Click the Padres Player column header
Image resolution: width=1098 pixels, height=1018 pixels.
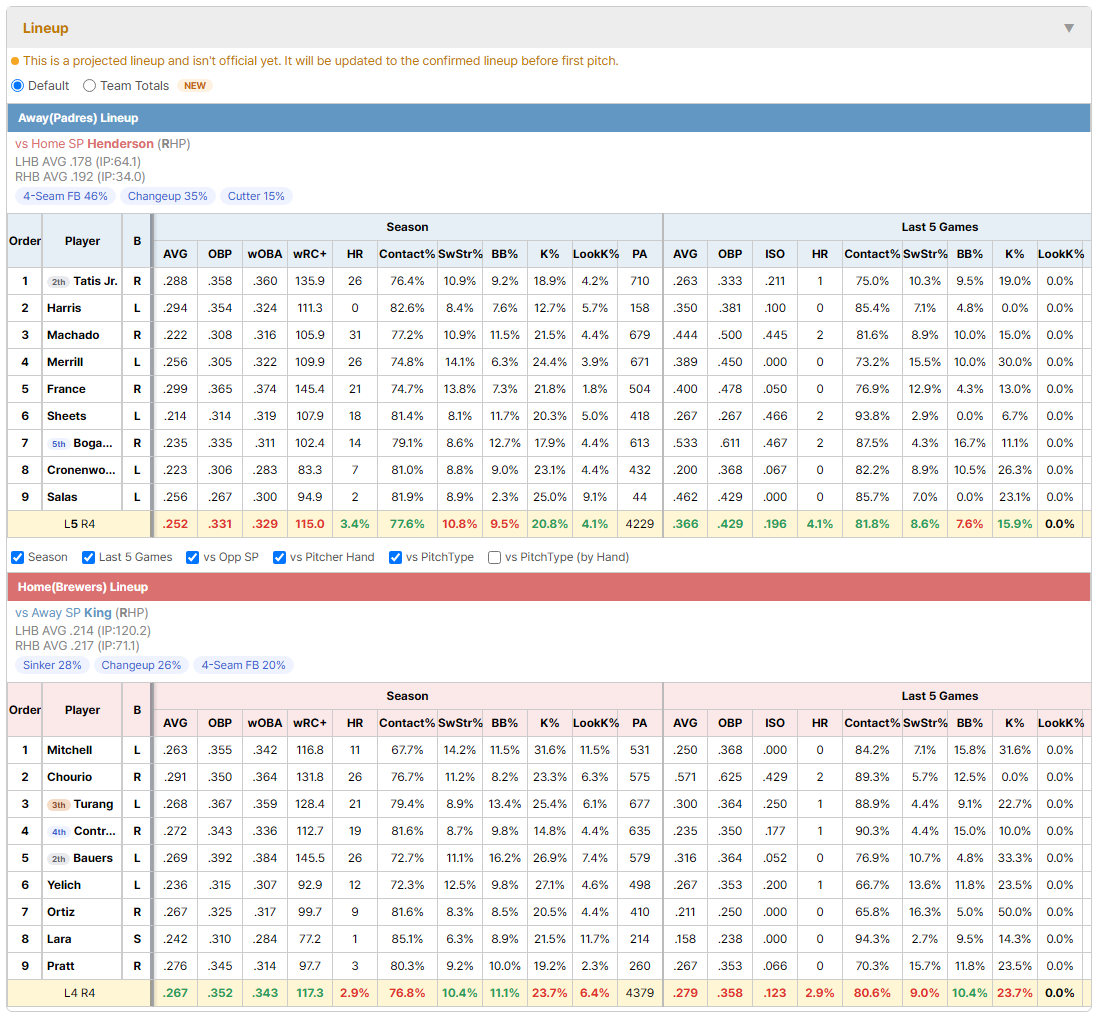82,241
